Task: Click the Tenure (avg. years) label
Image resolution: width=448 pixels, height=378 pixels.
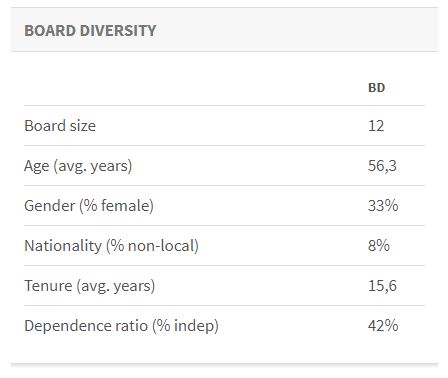Action: point(90,286)
